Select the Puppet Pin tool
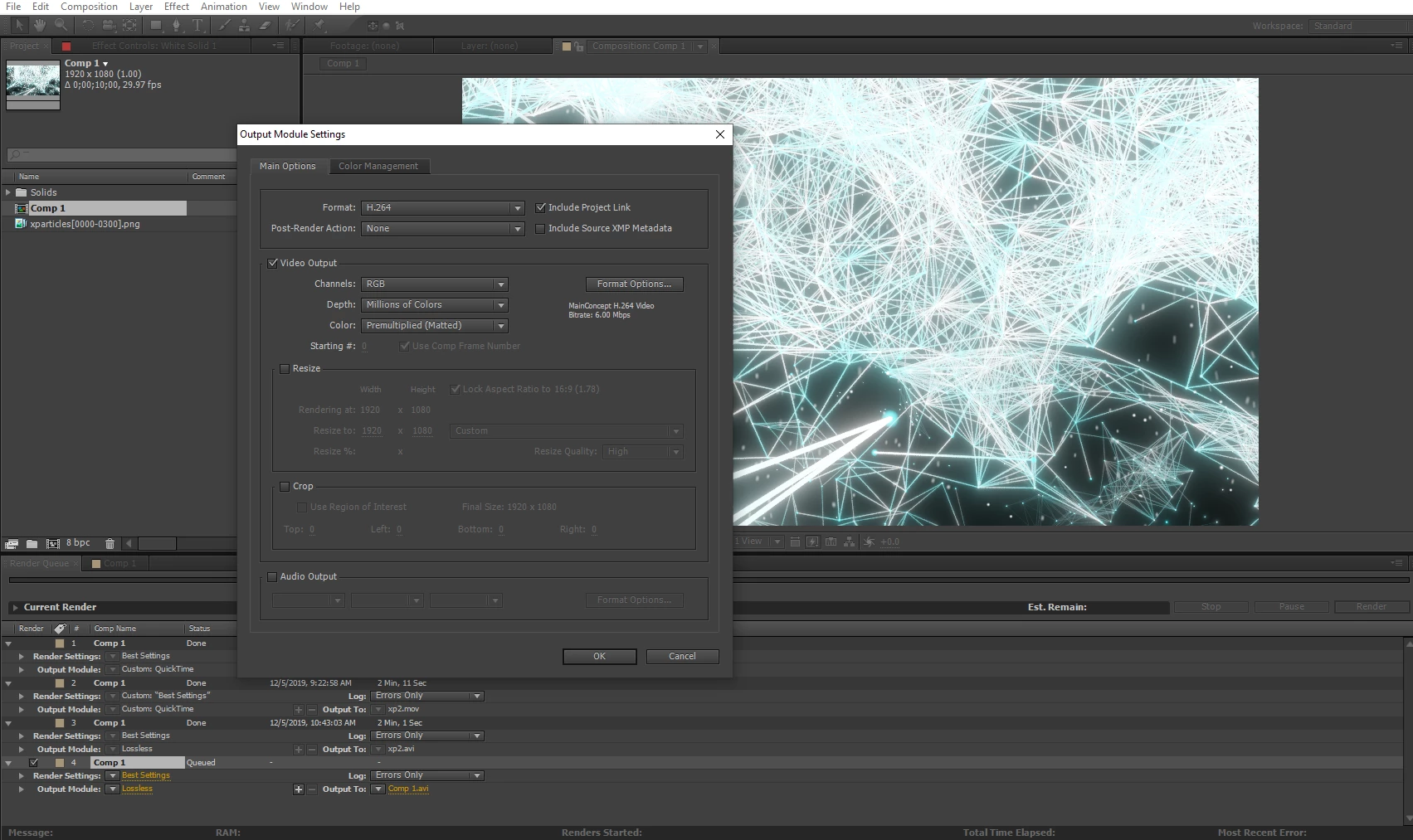Image resolution: width=1413 pixels, height=840 pixels. coord(319,26)
